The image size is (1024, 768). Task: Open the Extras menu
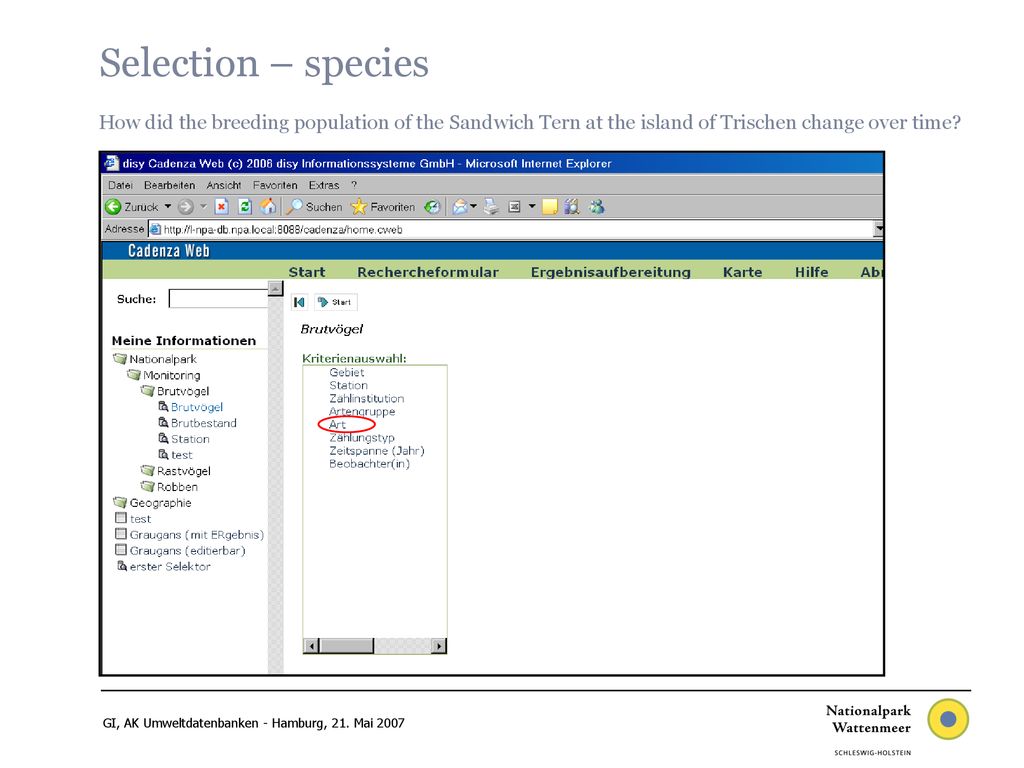[x=324, y=185]
